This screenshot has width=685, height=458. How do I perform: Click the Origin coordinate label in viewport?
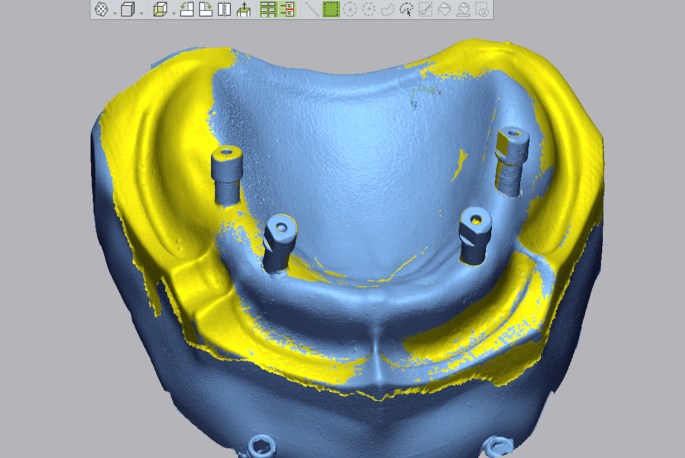point(428,89)
